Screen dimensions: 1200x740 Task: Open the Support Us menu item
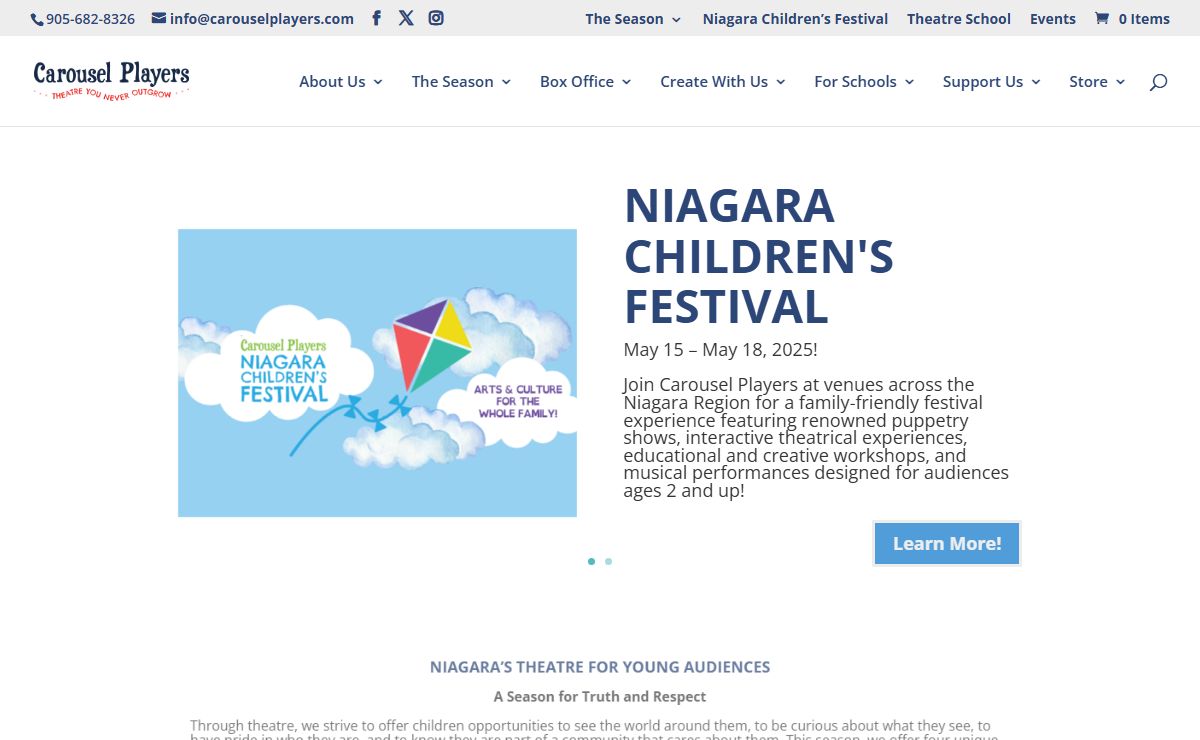coord(983,82)
